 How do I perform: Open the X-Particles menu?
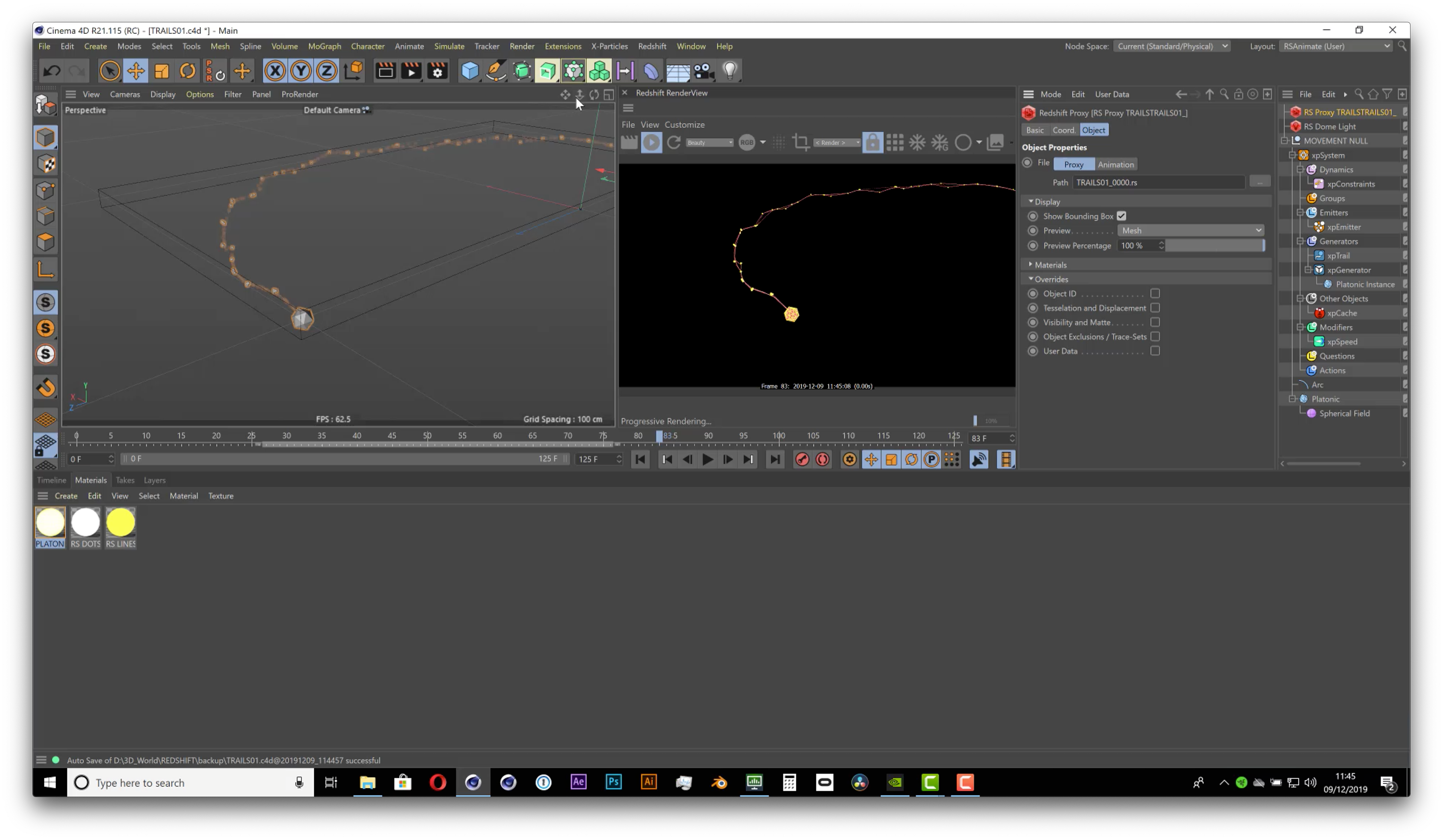(x=609, y=46)
